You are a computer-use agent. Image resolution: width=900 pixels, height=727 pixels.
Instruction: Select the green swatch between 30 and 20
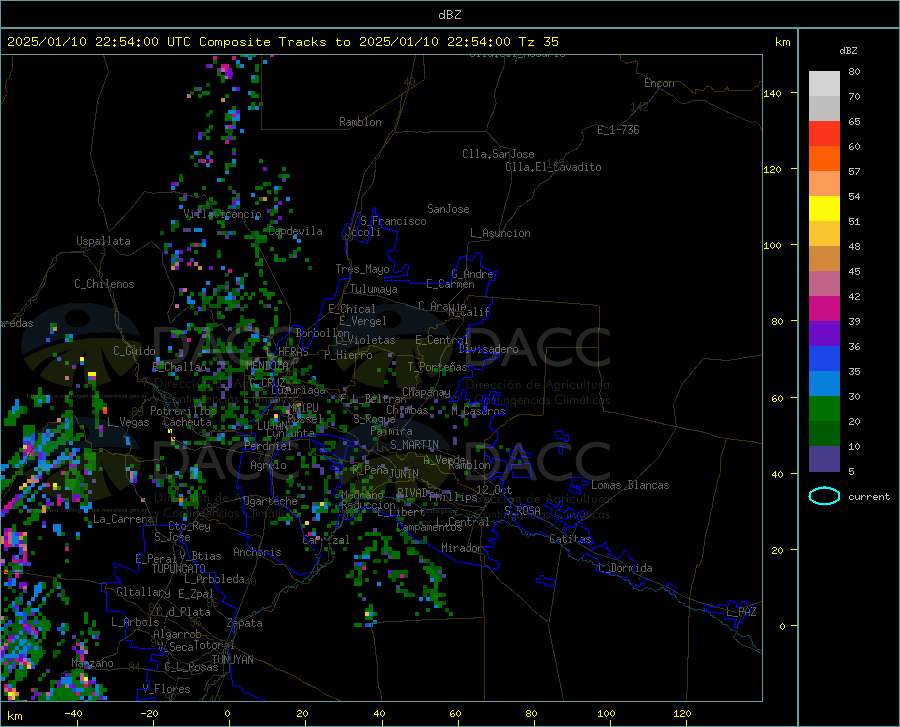point(824,409)
